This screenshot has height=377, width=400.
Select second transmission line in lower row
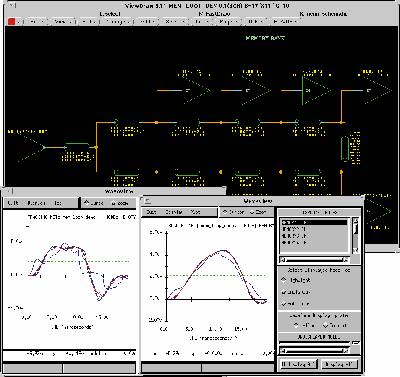[188, 173]
